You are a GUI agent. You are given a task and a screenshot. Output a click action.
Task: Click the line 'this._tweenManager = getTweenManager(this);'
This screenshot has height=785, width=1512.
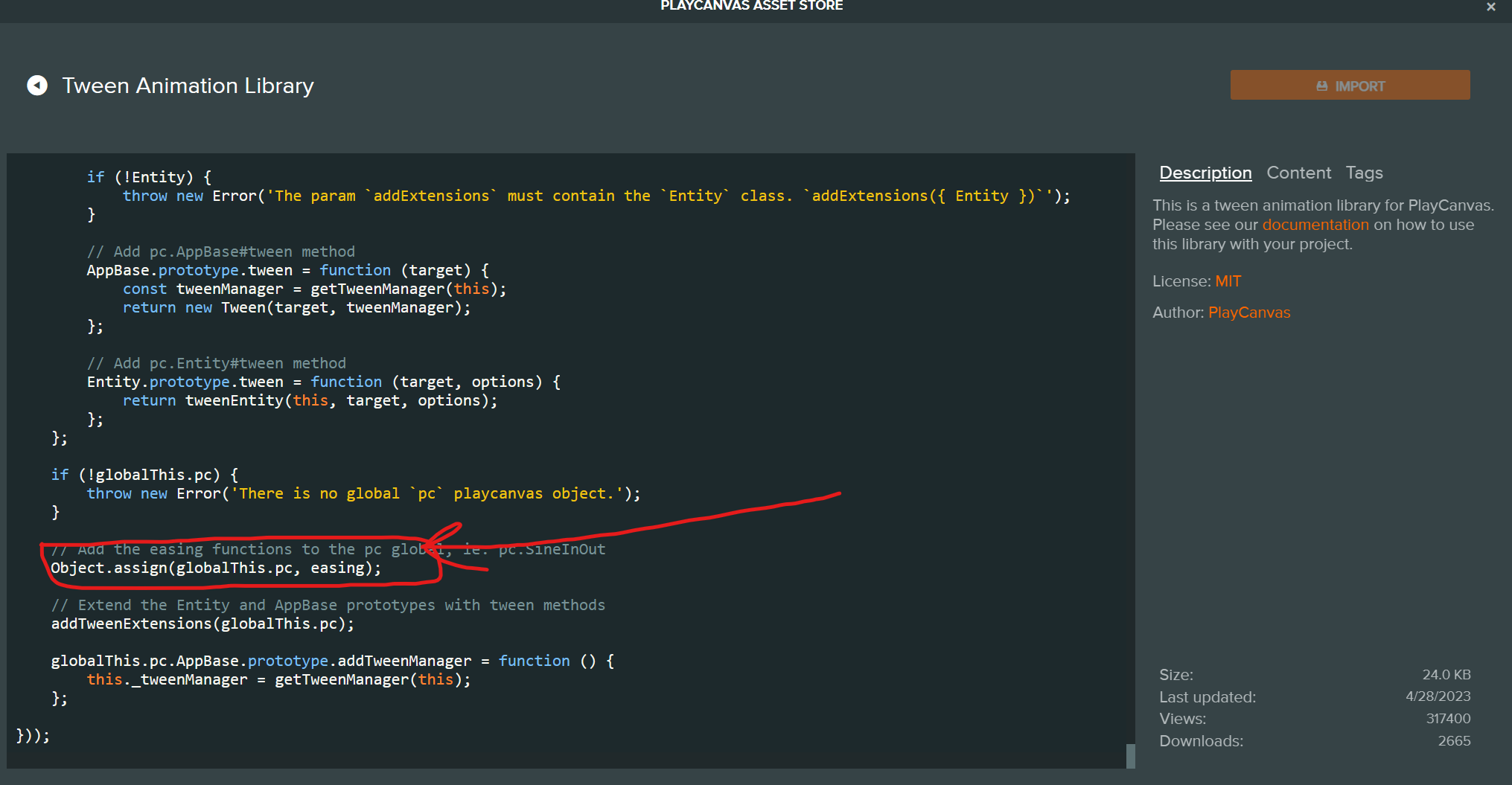point(279,679)
